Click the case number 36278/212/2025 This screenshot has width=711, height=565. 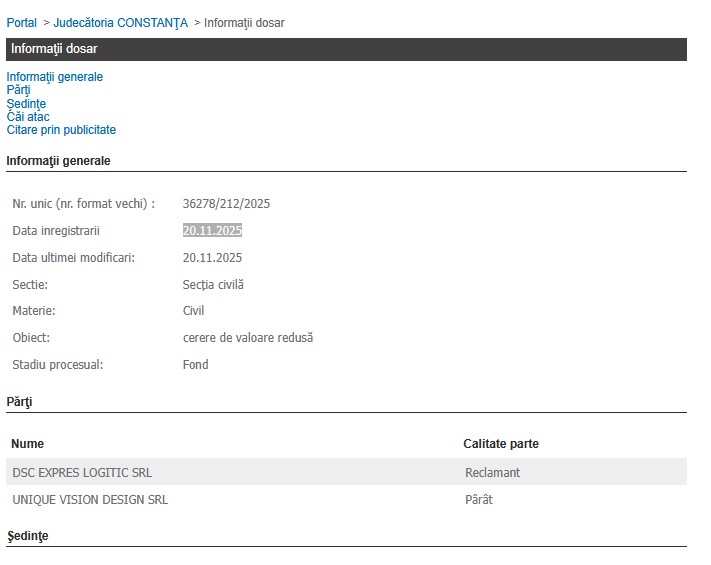226,204
